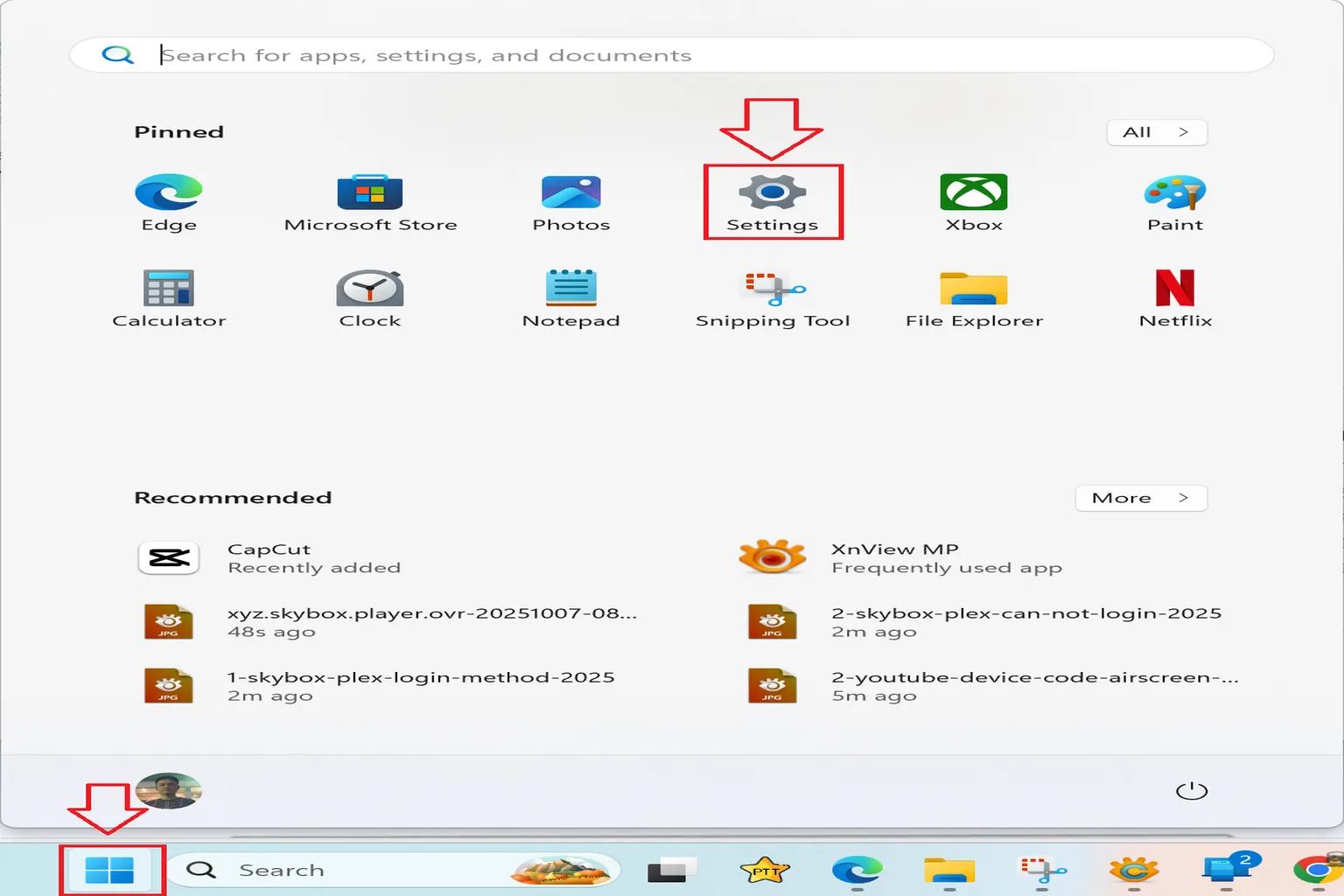Click the taskbar Search box
The width and height of the screenshot is (1344, 896).
394,871
